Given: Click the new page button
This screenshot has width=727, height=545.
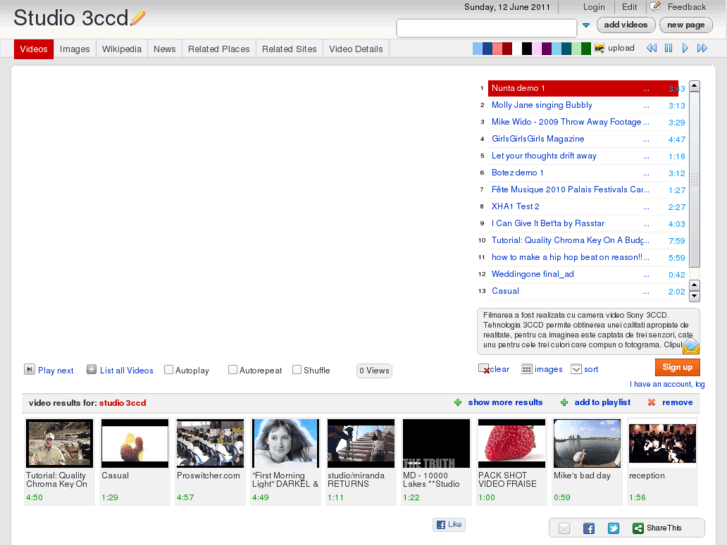Looking at the screenshot, I should [686, 25].
